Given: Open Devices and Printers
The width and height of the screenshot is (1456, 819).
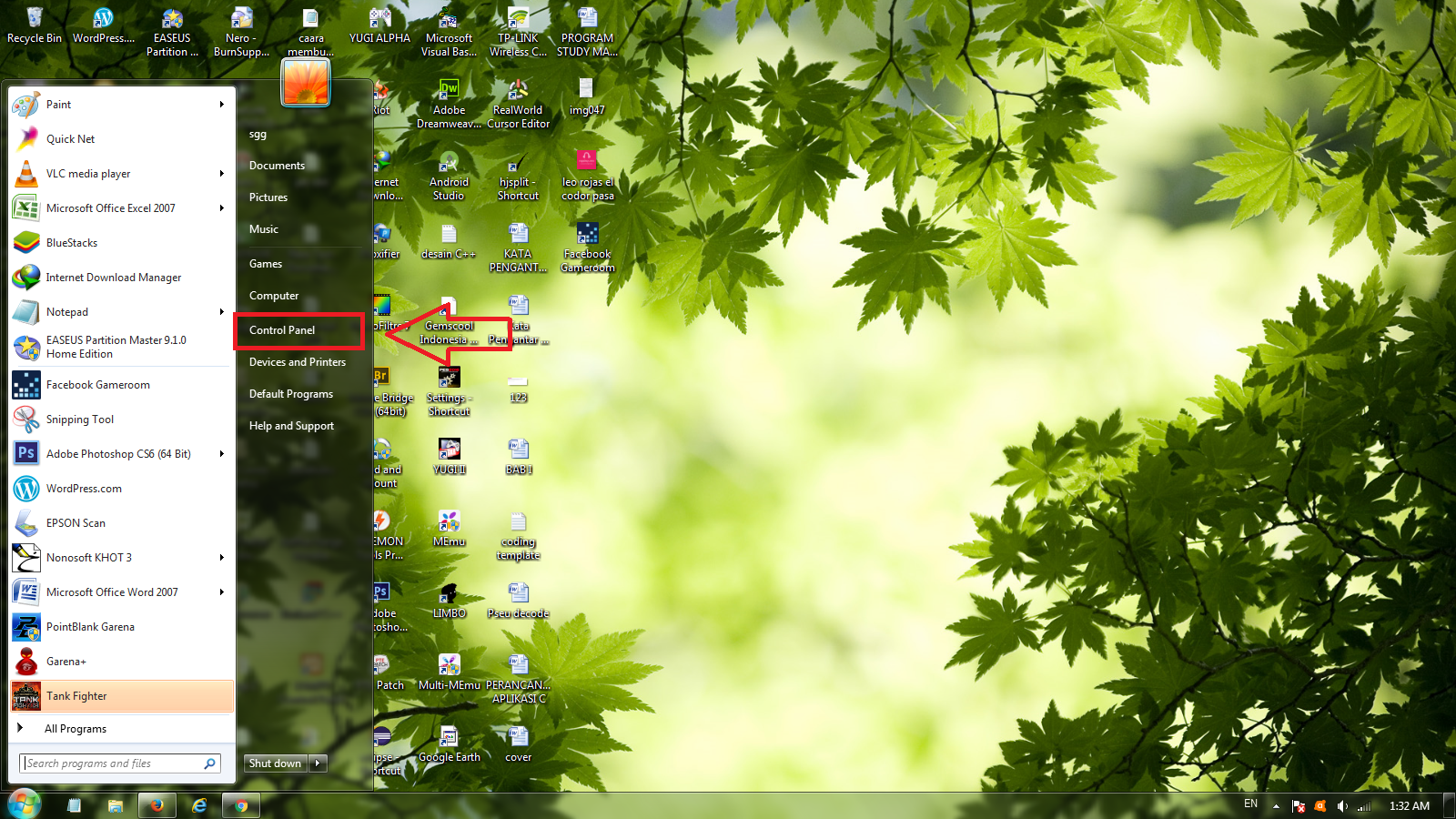Looking at the screenshot, I should [x=299, y=362].
